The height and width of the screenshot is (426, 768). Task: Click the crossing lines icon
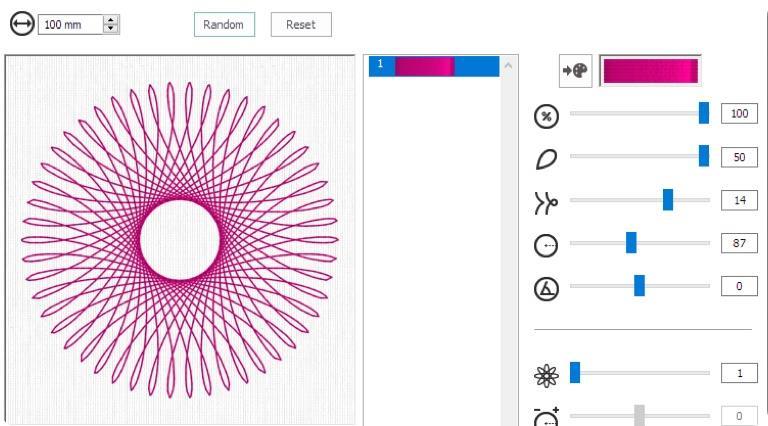pos(546,200)
